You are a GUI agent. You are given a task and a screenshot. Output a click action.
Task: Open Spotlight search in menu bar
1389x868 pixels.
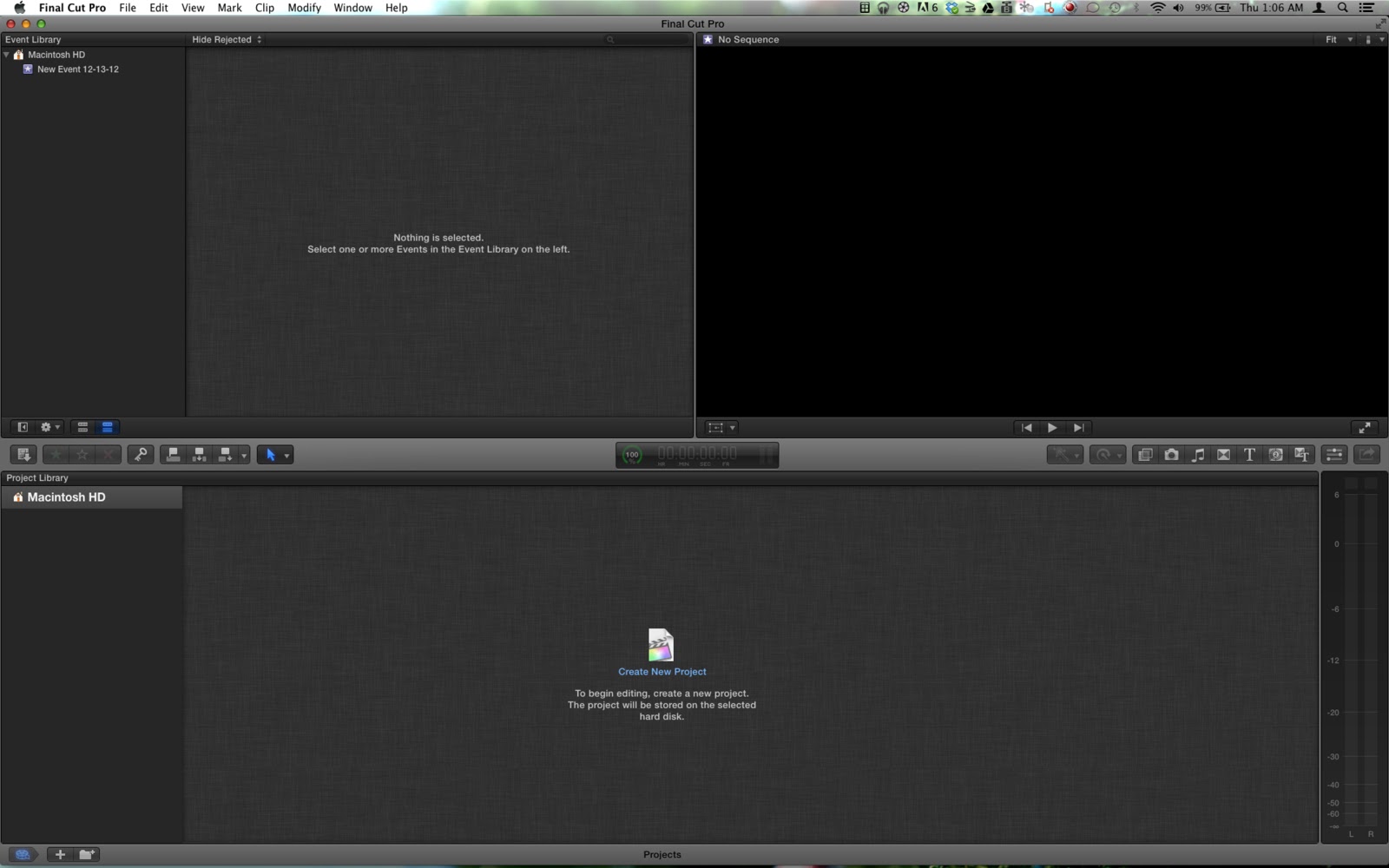coord(1342,8)
